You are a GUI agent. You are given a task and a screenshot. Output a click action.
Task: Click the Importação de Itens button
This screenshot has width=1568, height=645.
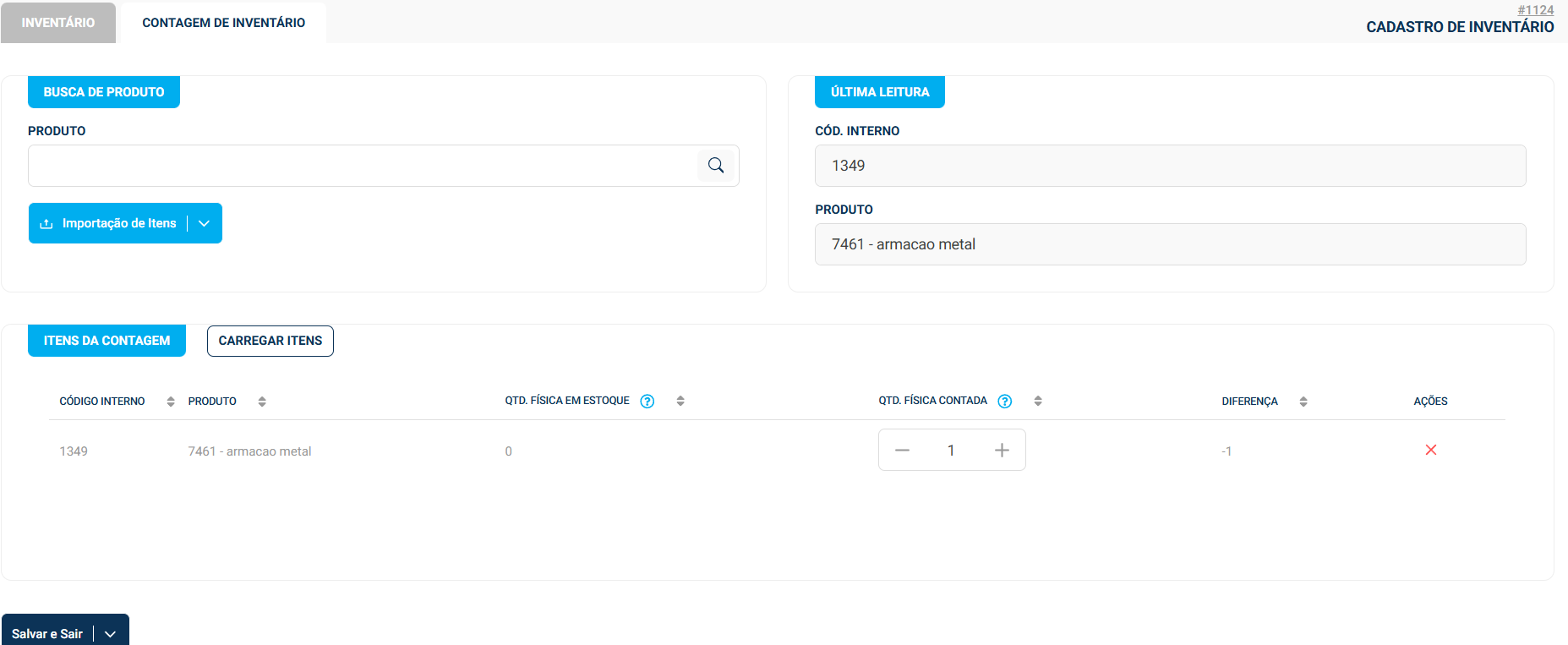(x=110, y=223)
